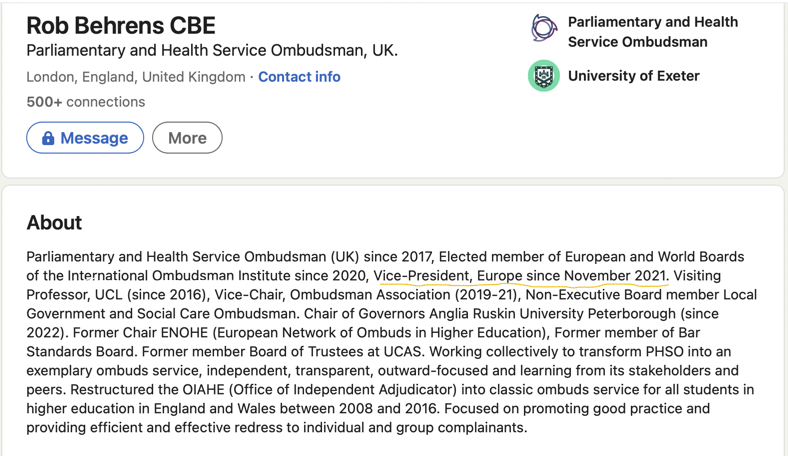788x456 pixels.
Task: Click the About section heading
Action: 54,223
